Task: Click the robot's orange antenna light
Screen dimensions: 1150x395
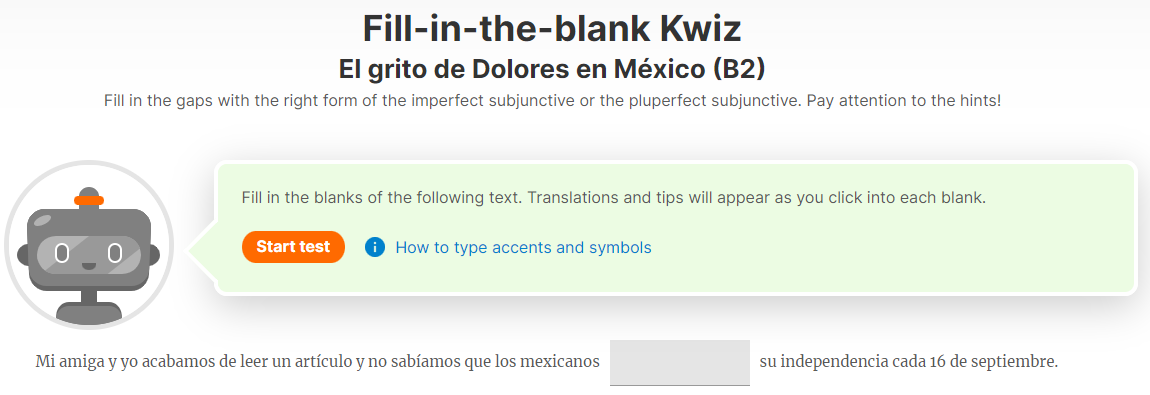Action: [x=89, y=200]
